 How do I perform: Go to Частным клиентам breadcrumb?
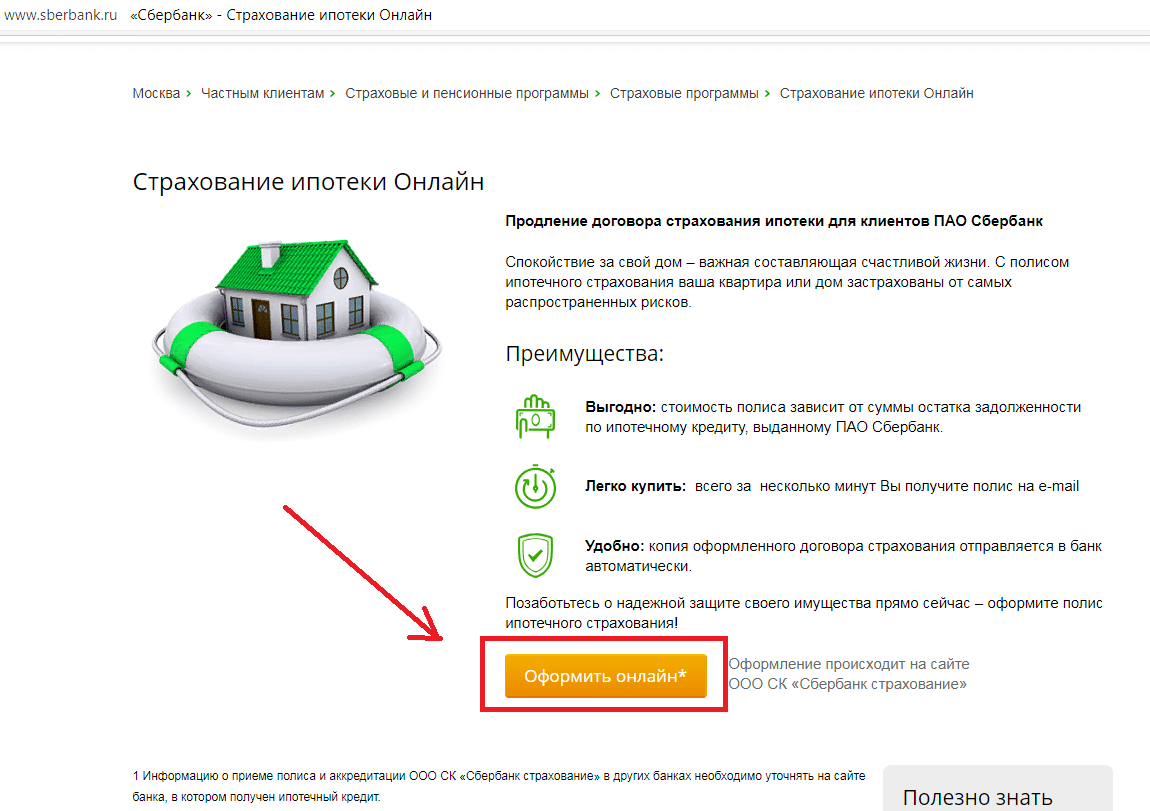263,93
